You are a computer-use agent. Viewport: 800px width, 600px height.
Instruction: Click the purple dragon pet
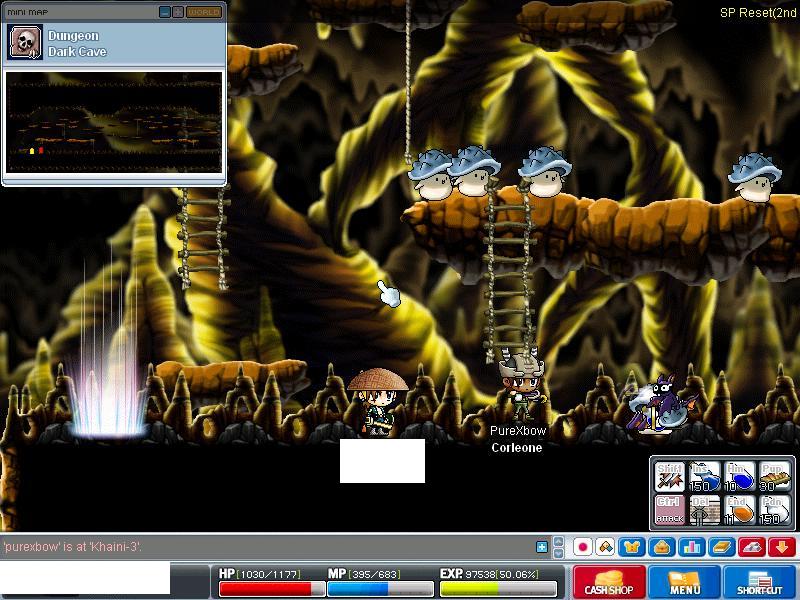tap(661, 405)
